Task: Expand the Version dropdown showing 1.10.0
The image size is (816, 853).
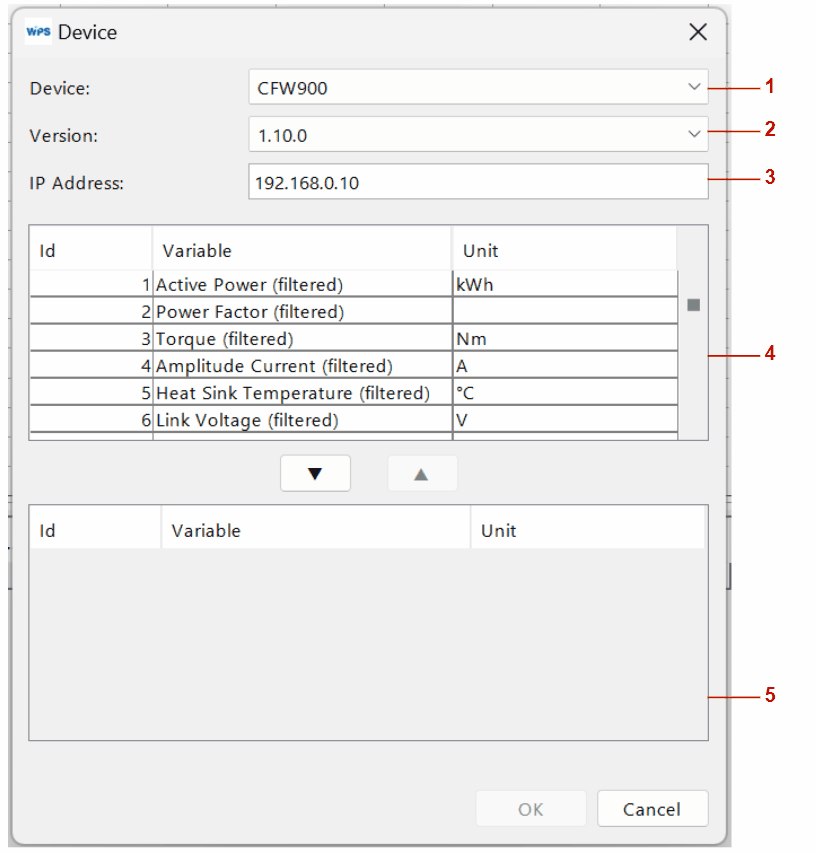Action: point(477,134)
